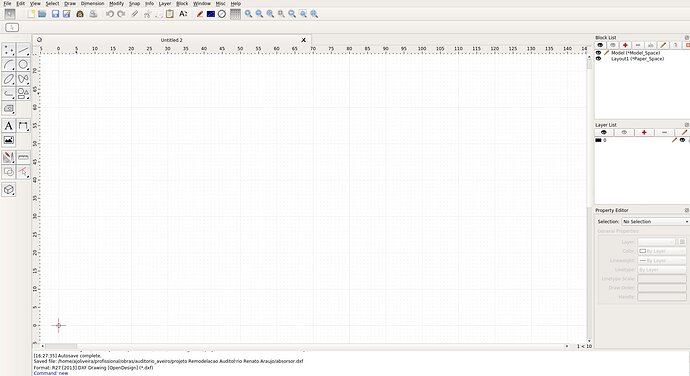Open the Selection tools palette
Screen dimensions: 690x376
coord(23,172)
